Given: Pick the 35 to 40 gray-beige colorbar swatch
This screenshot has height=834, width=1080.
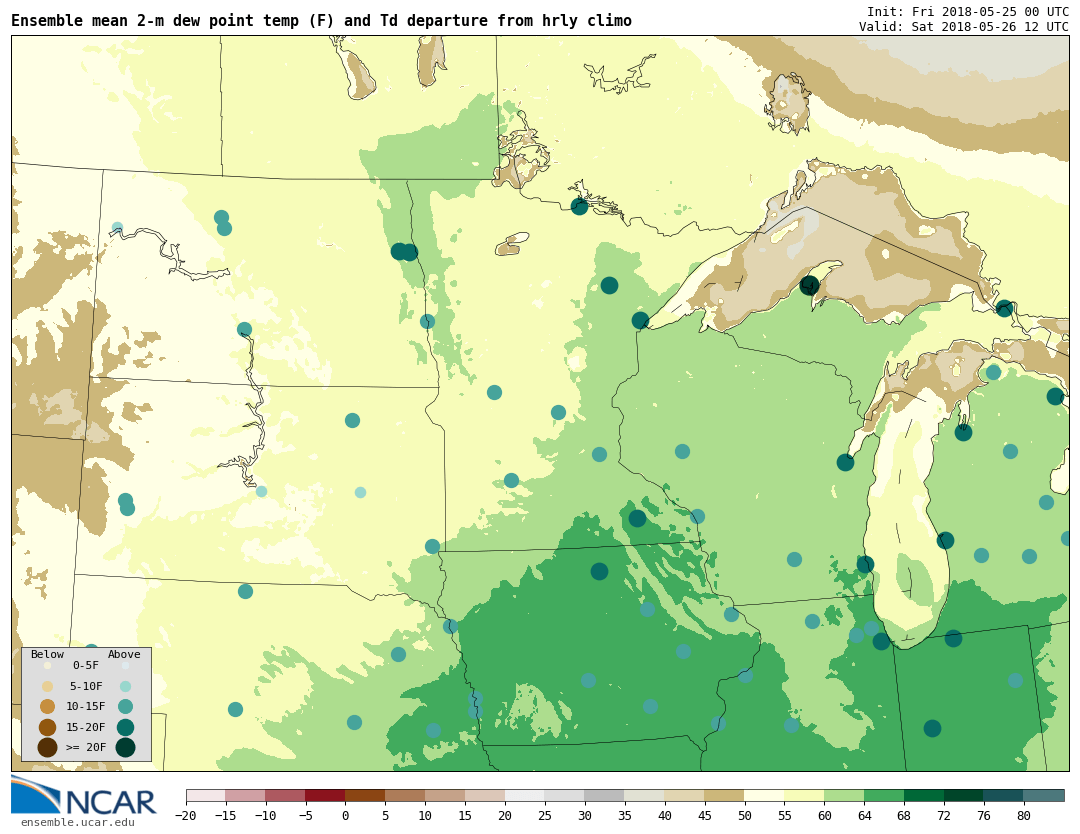Looking at the screenshot, I should 645,796.
